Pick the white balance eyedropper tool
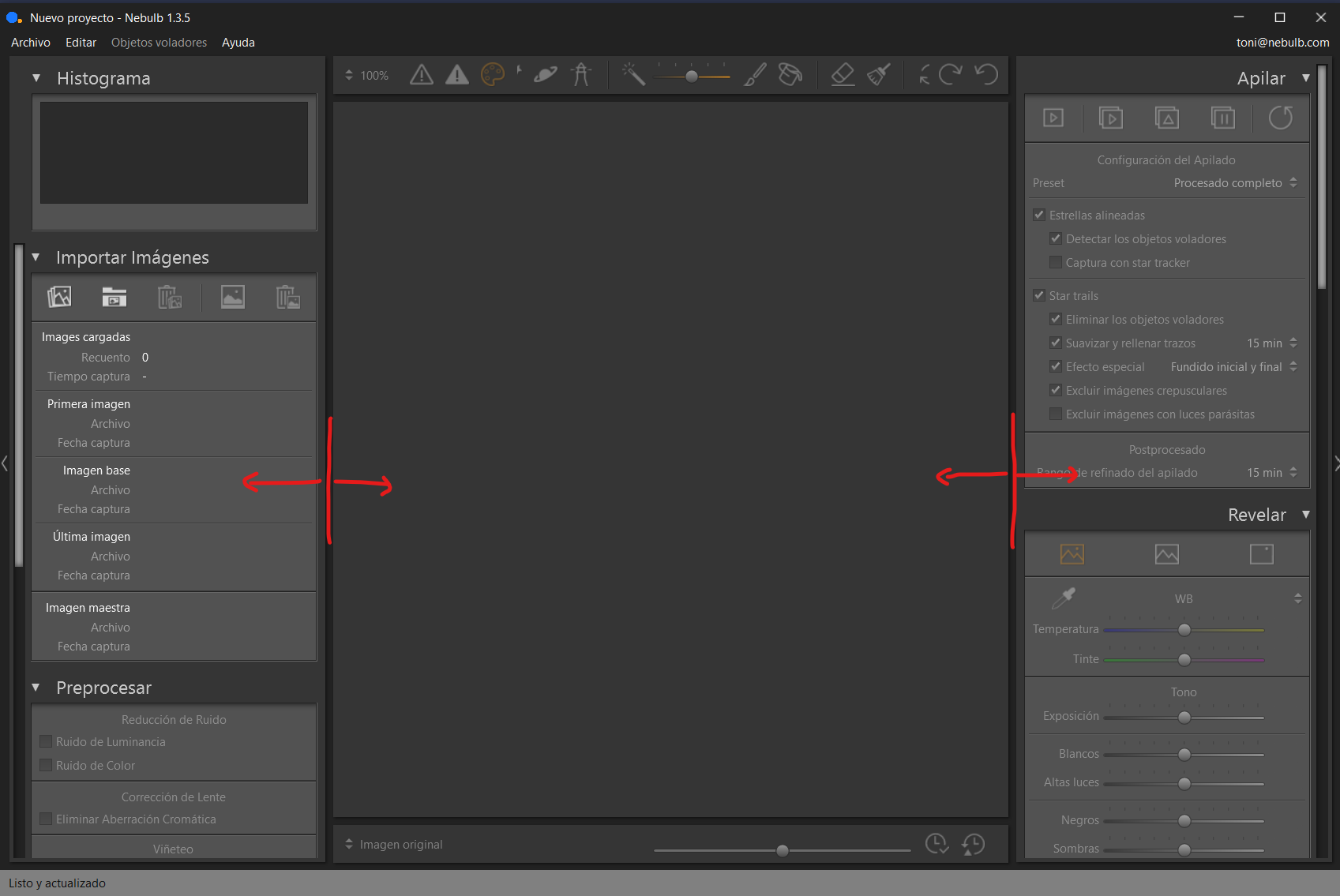The width and height of the screenshot is (1340, 896). click(x=1064, y=599)
